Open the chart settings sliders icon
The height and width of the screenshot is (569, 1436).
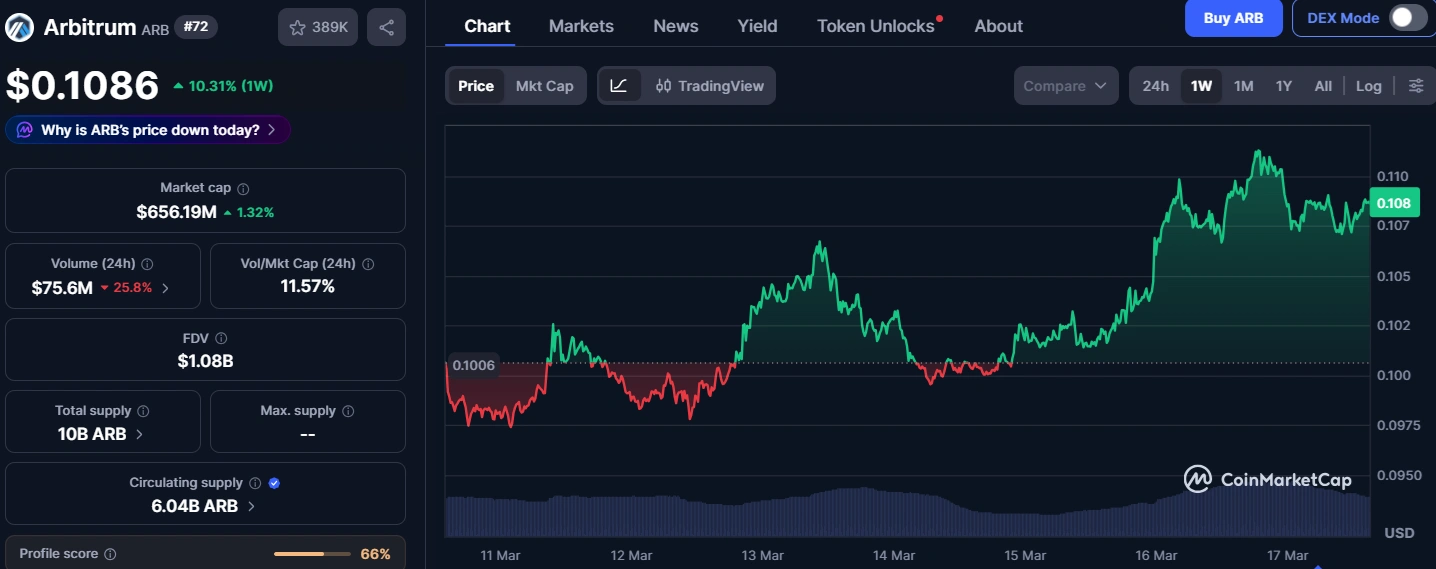coord(1416,86)
